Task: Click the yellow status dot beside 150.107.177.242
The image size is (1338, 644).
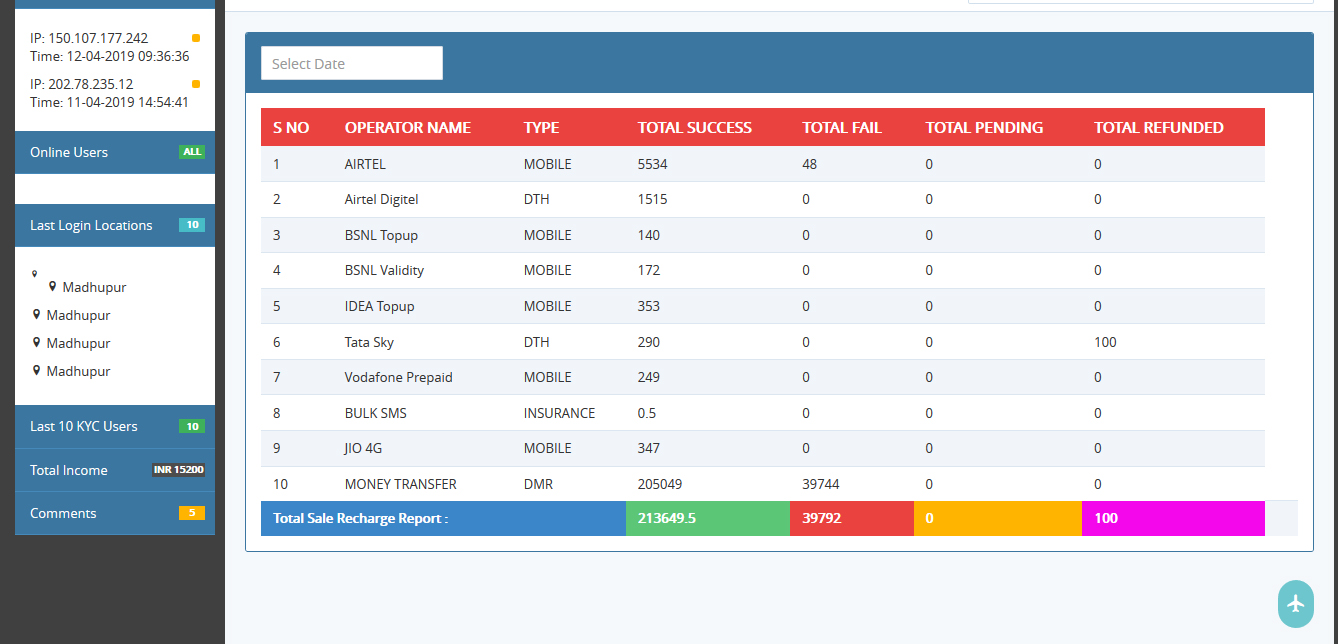Action: coord(196,38)
